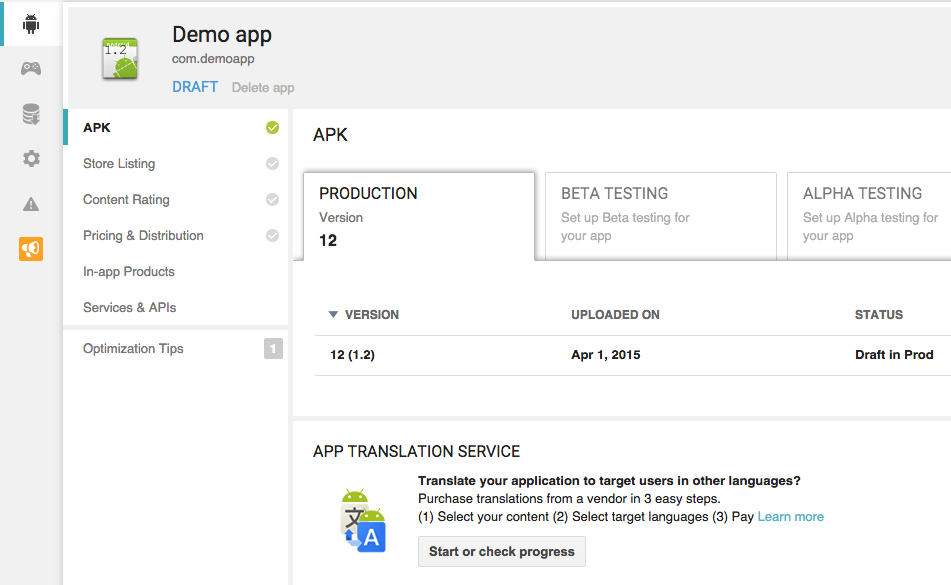Click green checkmark next to APK
951x585 pixels.
272,128
